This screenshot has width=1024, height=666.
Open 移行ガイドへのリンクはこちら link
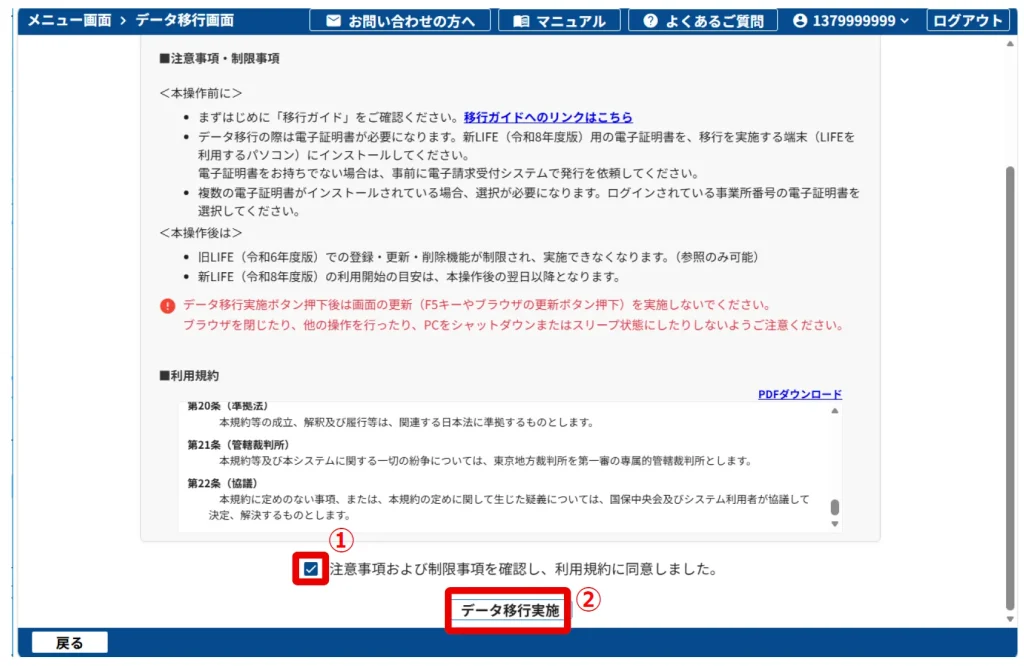tap(548, 118)
